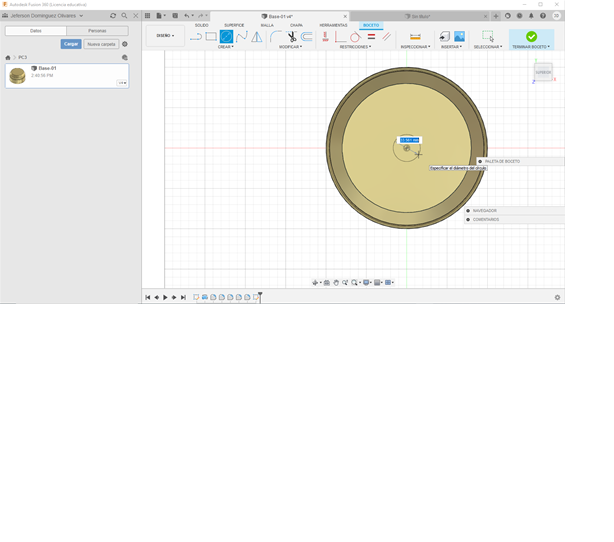Select the Spline sketch tool

[x=242, y=37]
